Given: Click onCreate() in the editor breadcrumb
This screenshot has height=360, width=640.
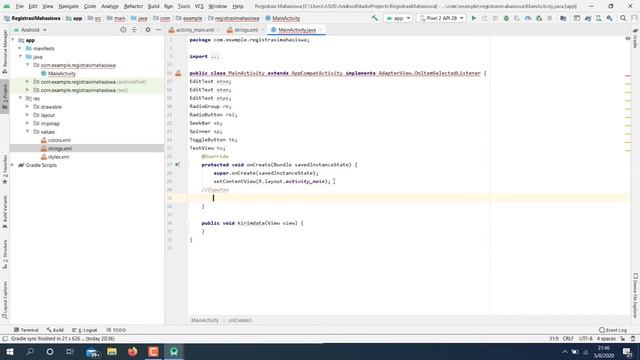Looking at the screenshot, I should pos(240,320).
